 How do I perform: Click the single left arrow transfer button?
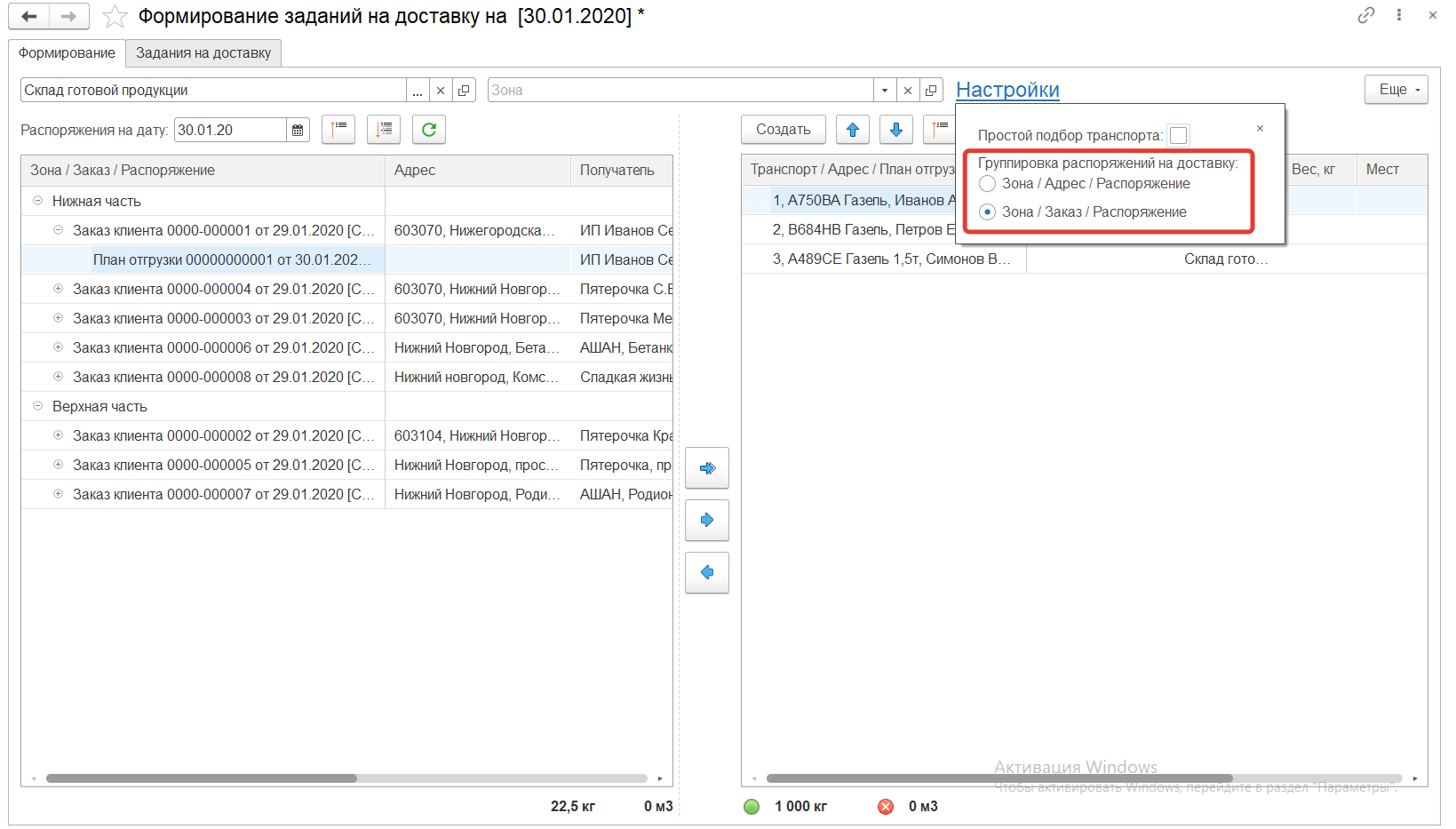click(x=707, y=573)
